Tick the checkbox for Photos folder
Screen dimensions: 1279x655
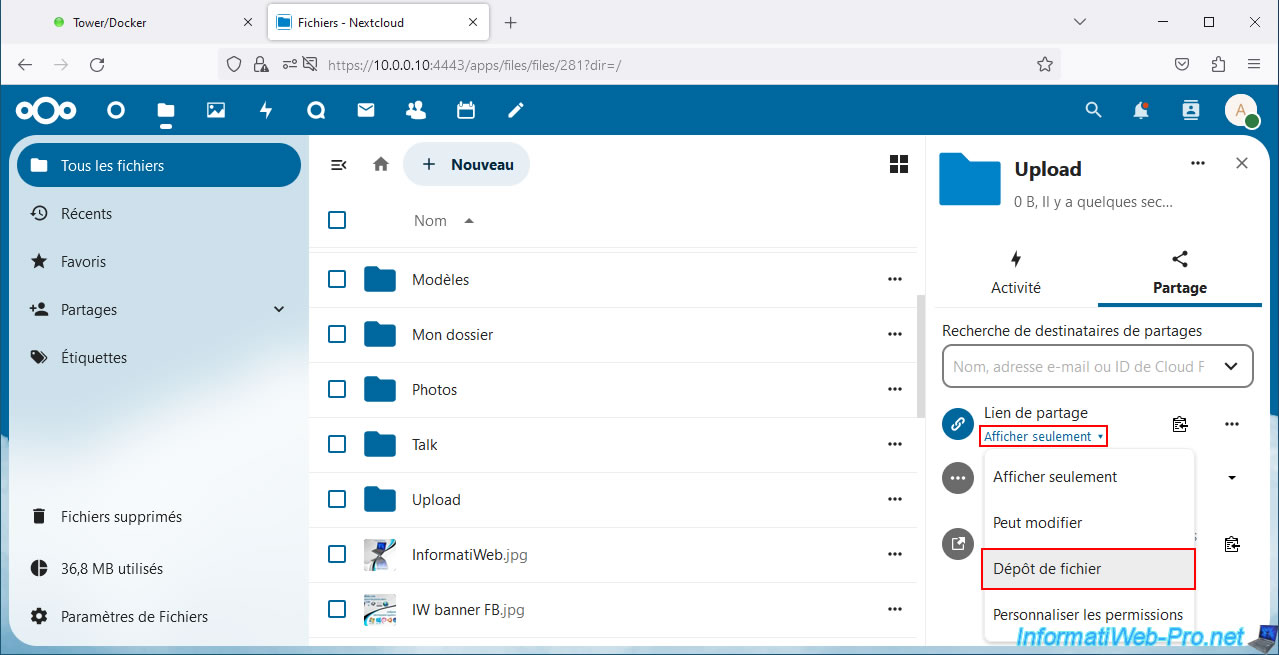pos(337,389)
